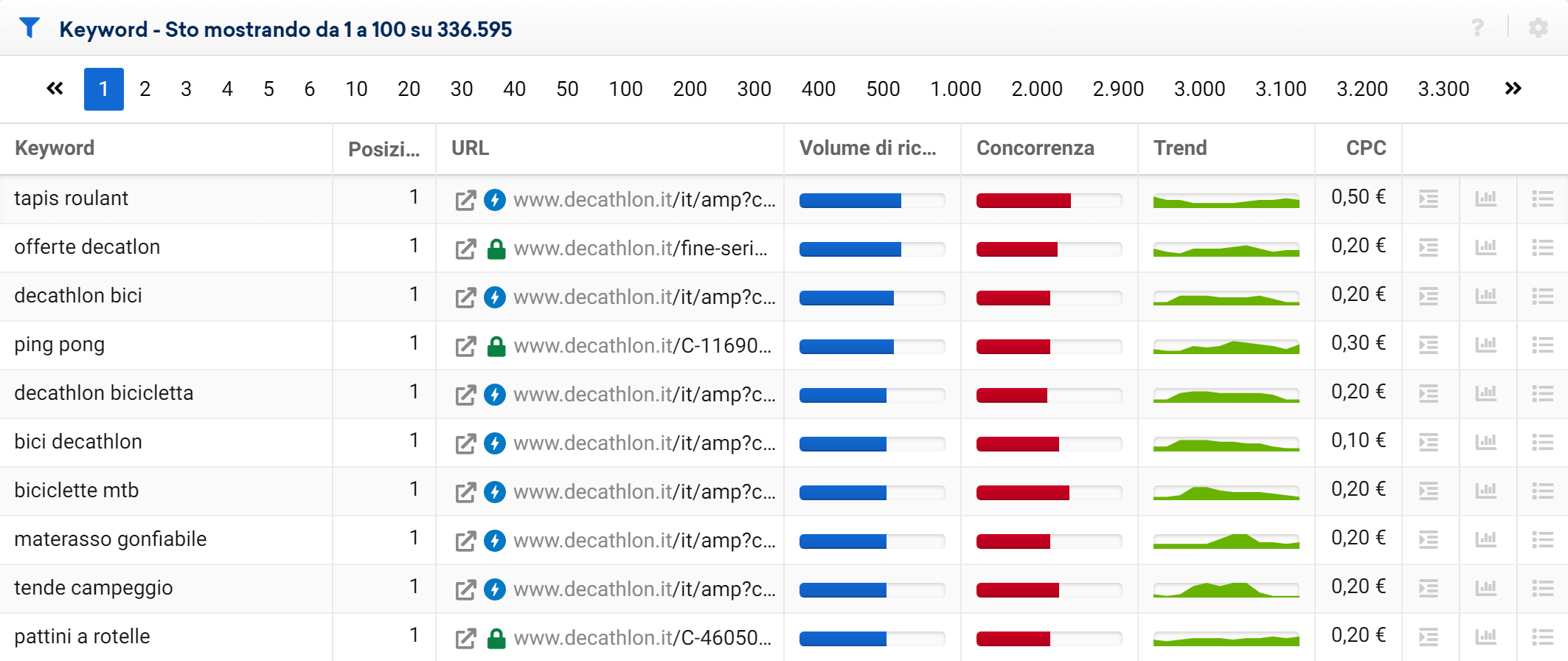The image size is (1568, 661).
Task: Go to first page double arrow
Action: pyautogui.click(x=55, y=89)
